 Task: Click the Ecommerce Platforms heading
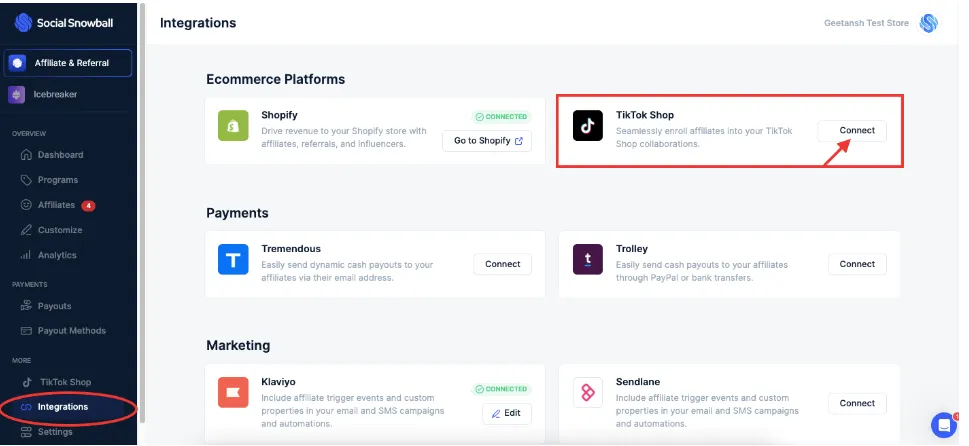(x=276, y=79)
